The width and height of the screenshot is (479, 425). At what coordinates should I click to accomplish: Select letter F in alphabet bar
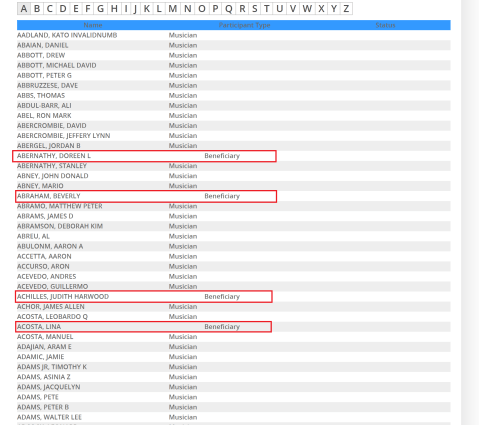[88, 9]
